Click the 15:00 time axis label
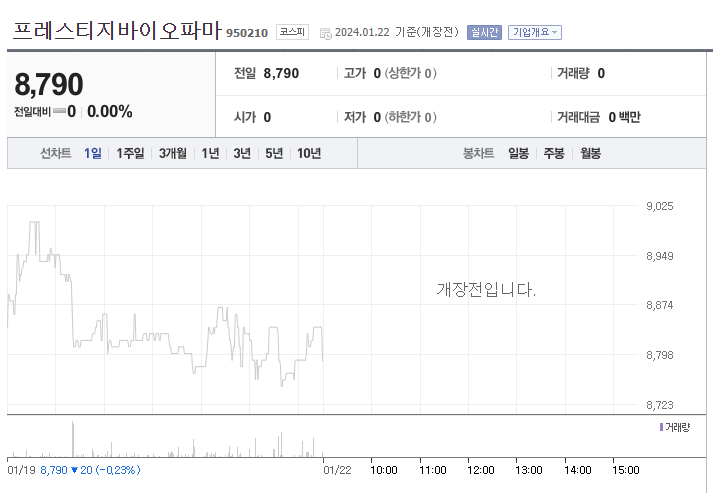This screenshot has width=713, height=493. click(626, 470)
